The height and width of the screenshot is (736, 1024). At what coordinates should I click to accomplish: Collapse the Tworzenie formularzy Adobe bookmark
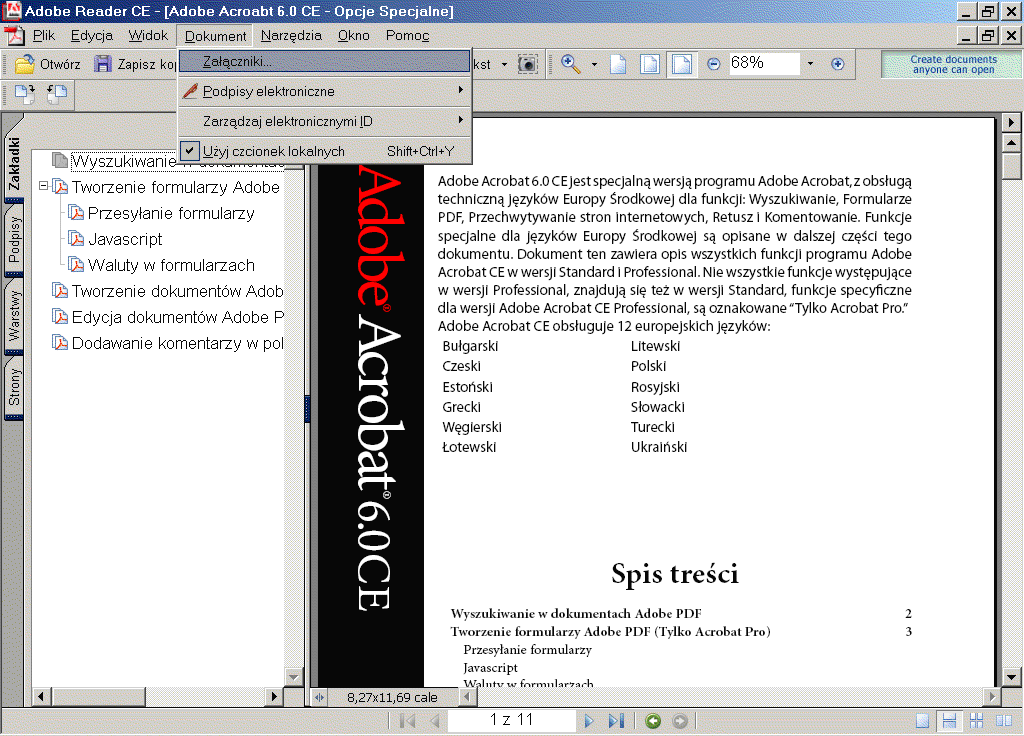[43, 186]
